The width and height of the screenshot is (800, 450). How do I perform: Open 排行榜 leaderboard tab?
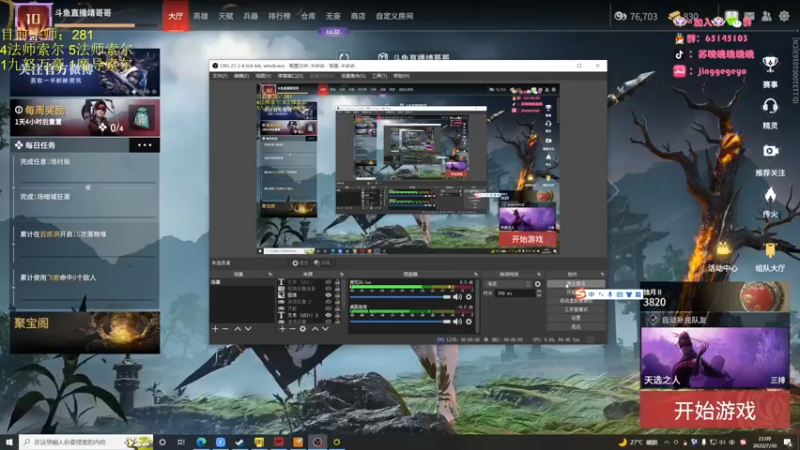pos(280,16)
